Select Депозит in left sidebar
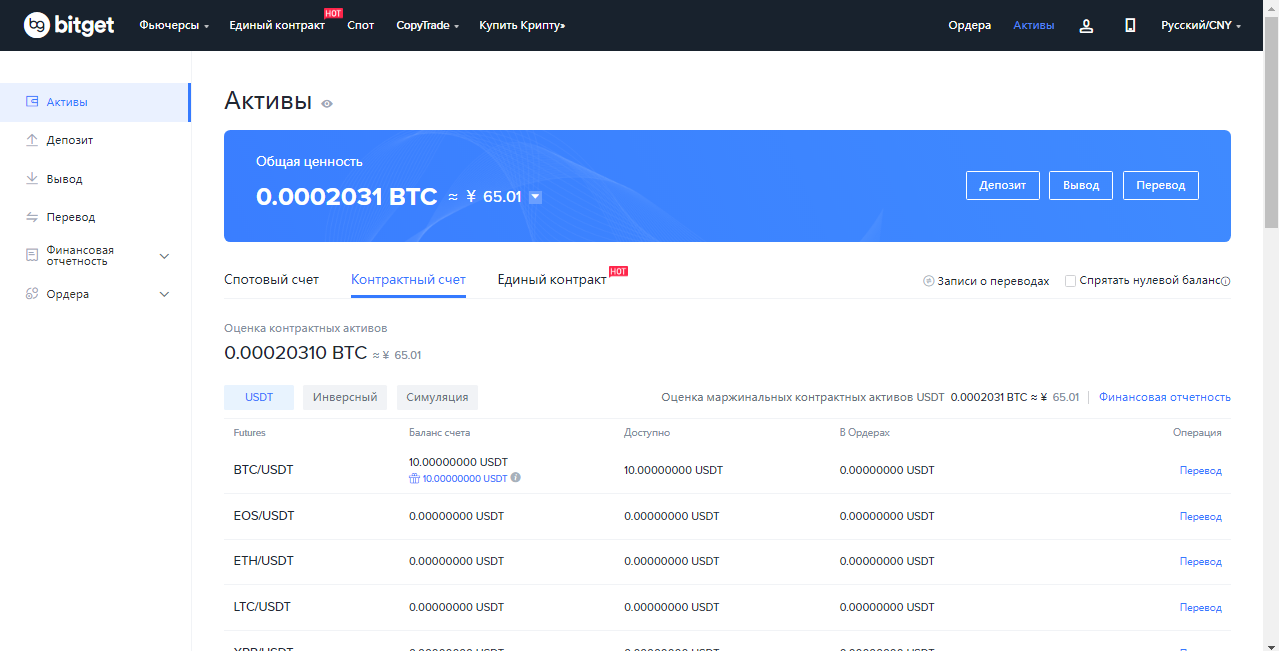 click(x=70, y=140)
